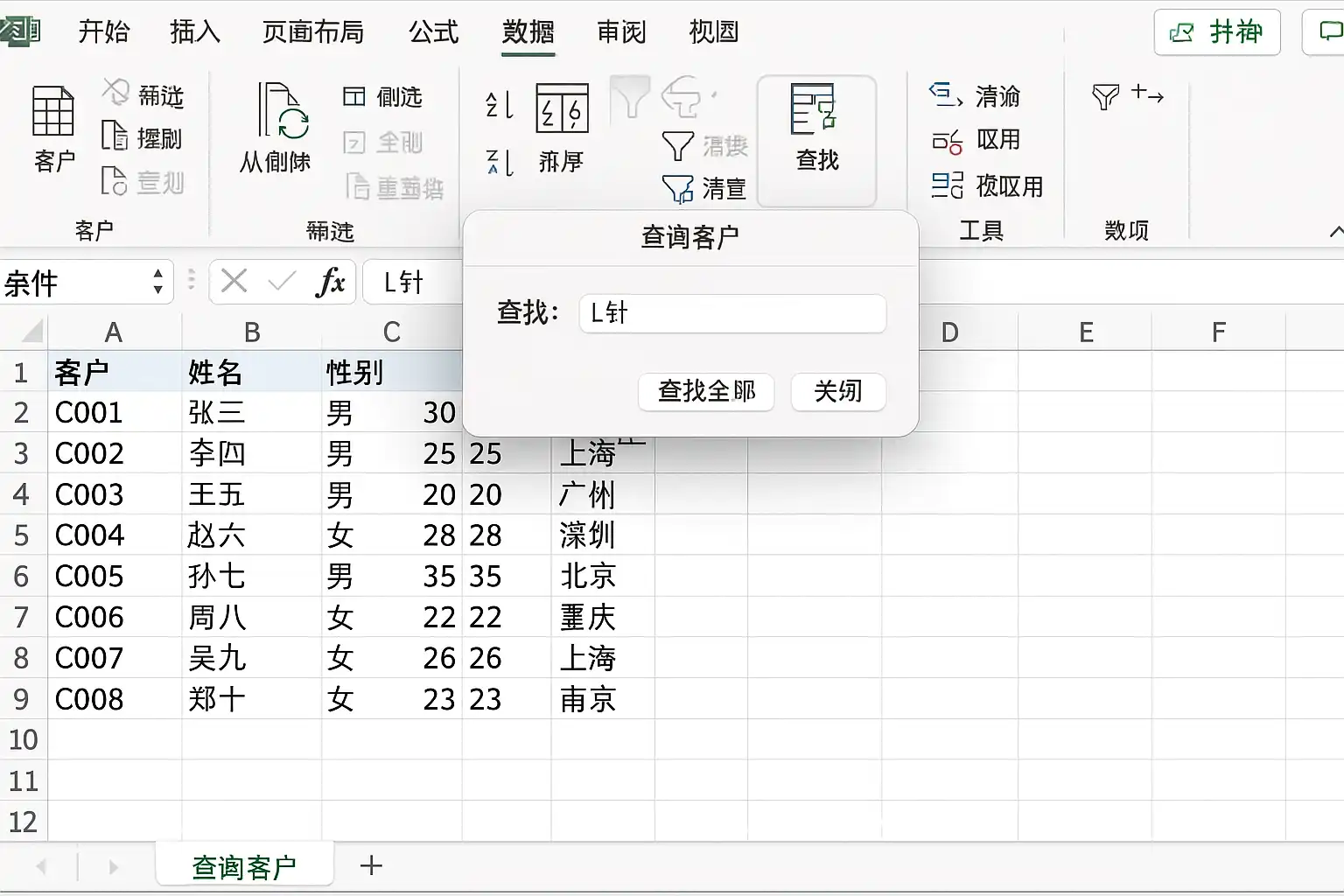The width and height of the screenshot is (1344, 896).
Task: Add a new sheet with plus button
Action: tap(371, 865)
